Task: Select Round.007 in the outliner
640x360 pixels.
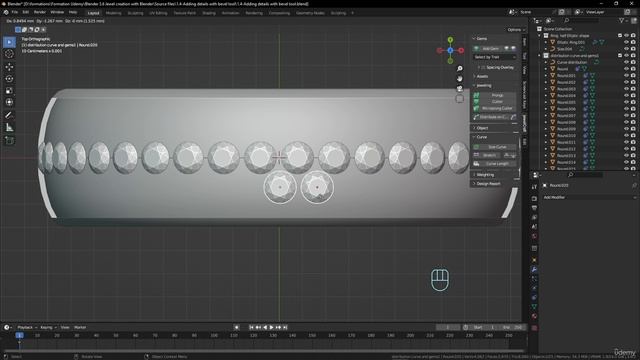Action: 566,116
